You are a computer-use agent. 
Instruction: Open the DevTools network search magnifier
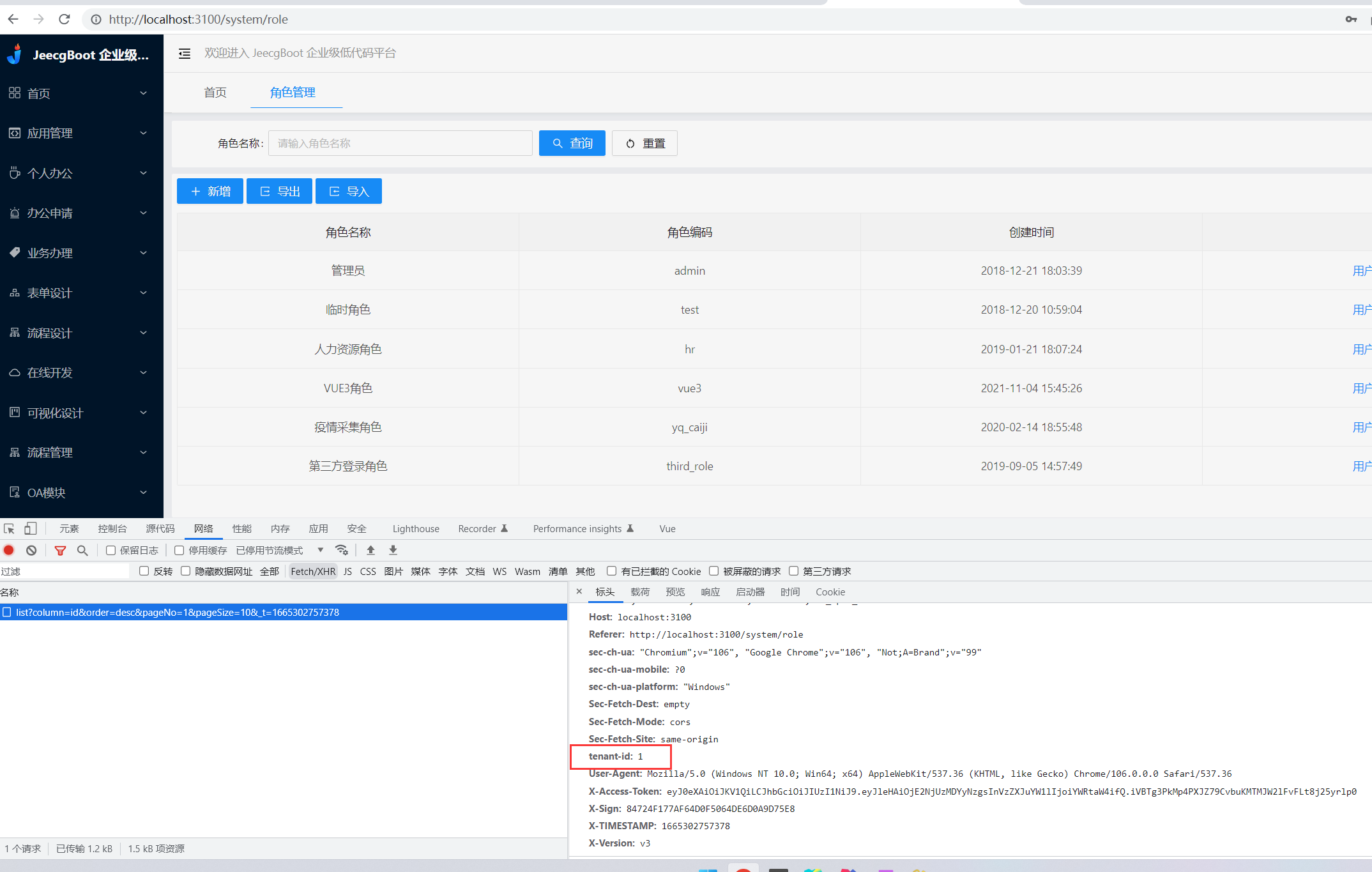point(82,550)
